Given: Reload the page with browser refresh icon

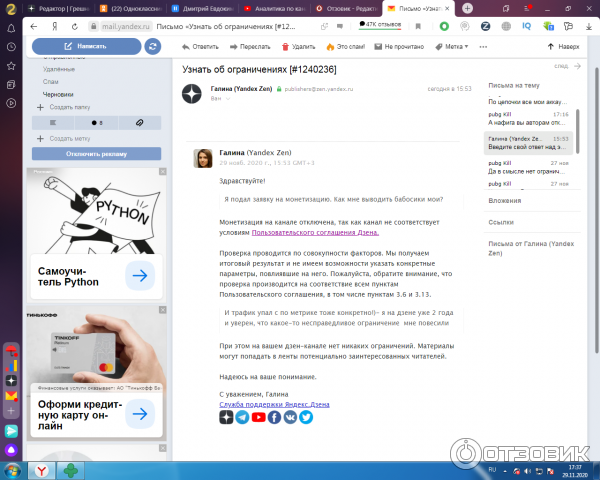Looking at the screenshot, I should [x=75, y=26].
